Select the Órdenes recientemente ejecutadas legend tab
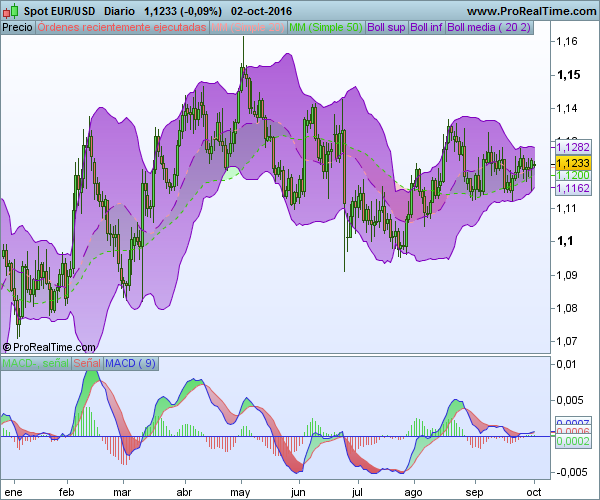The height and width of the screenshot is (500, 600). [122, 28]
